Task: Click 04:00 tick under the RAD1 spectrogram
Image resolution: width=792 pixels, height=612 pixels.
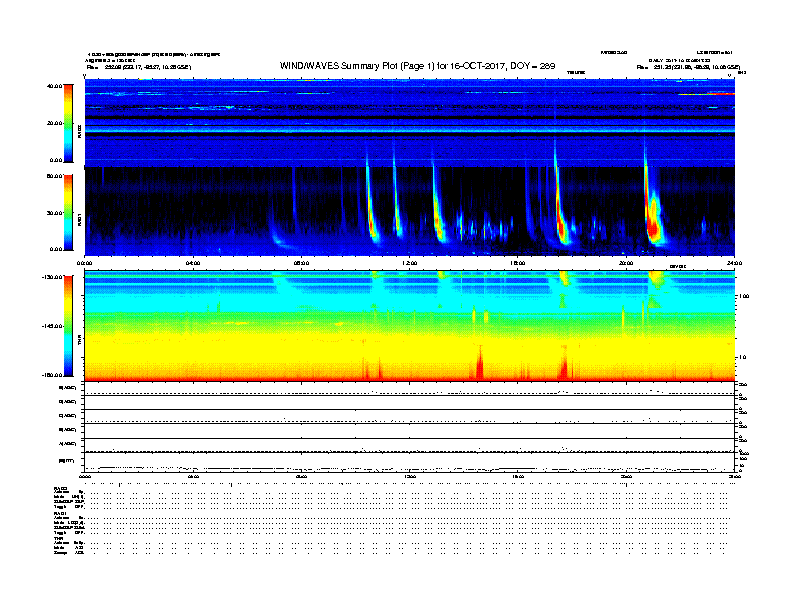Action: 193,263
